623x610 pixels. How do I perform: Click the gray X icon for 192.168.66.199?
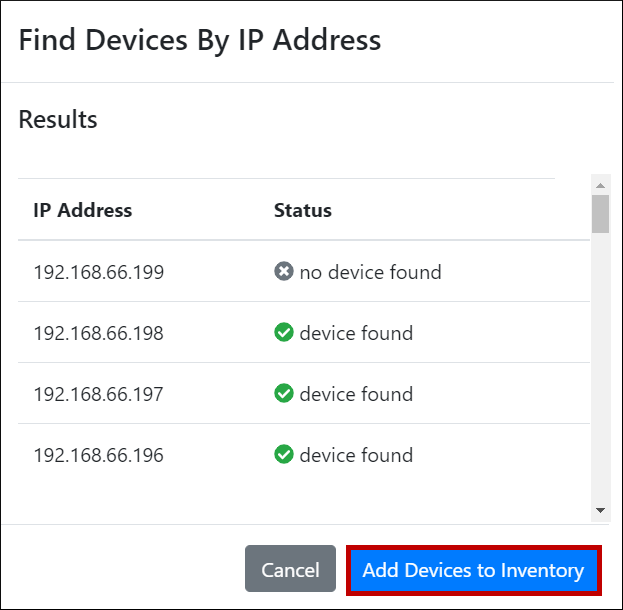[284, 272]
